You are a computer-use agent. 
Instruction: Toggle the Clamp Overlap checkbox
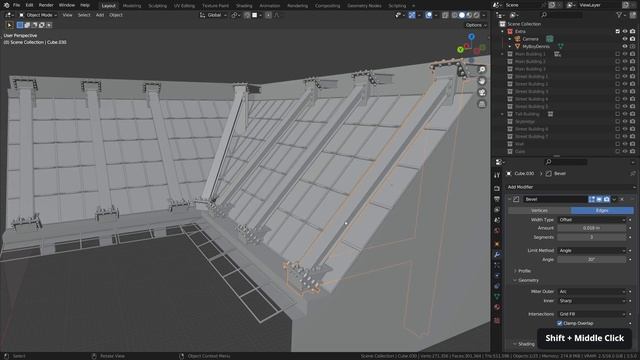[x=560, y=323]
